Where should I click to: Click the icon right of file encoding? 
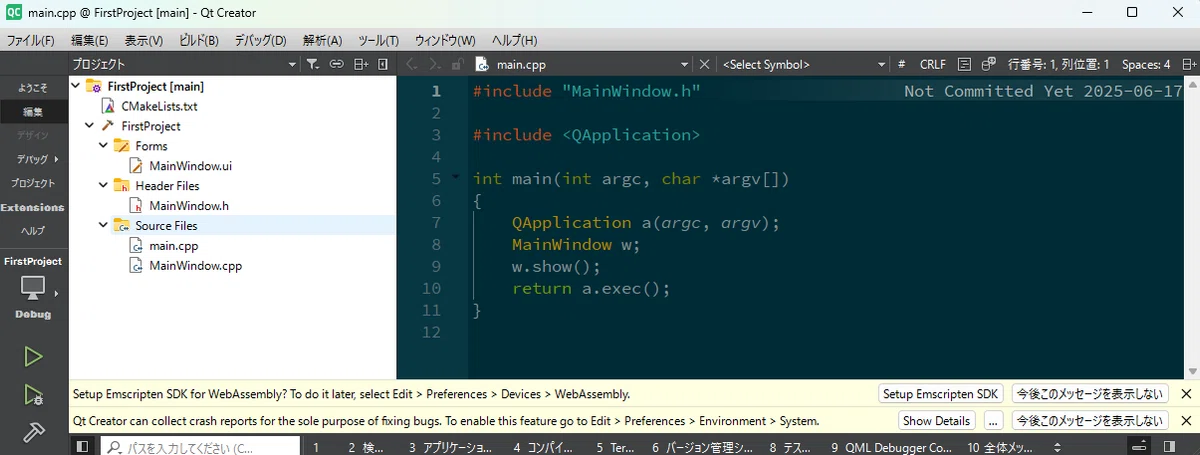(988, 64)
